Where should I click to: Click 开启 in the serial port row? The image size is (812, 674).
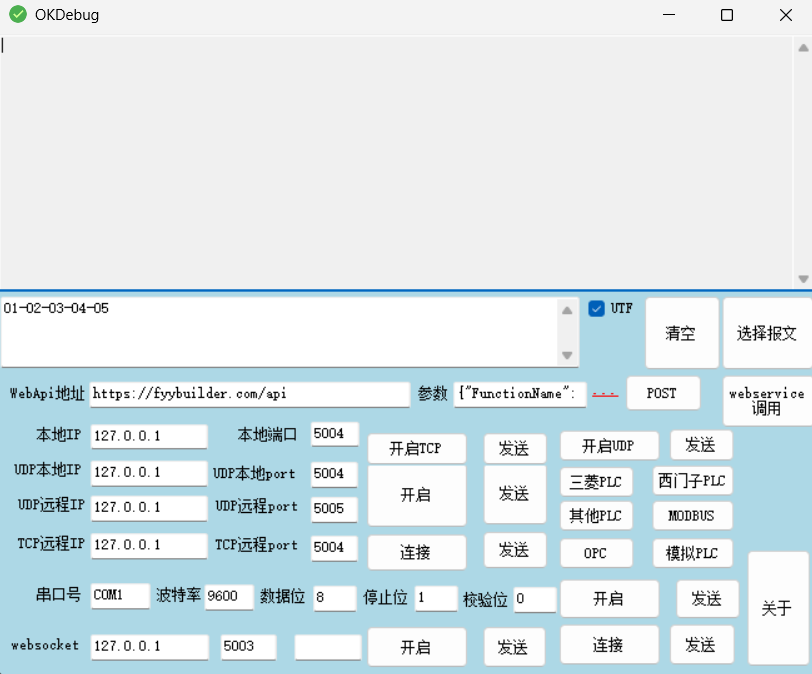609,599
